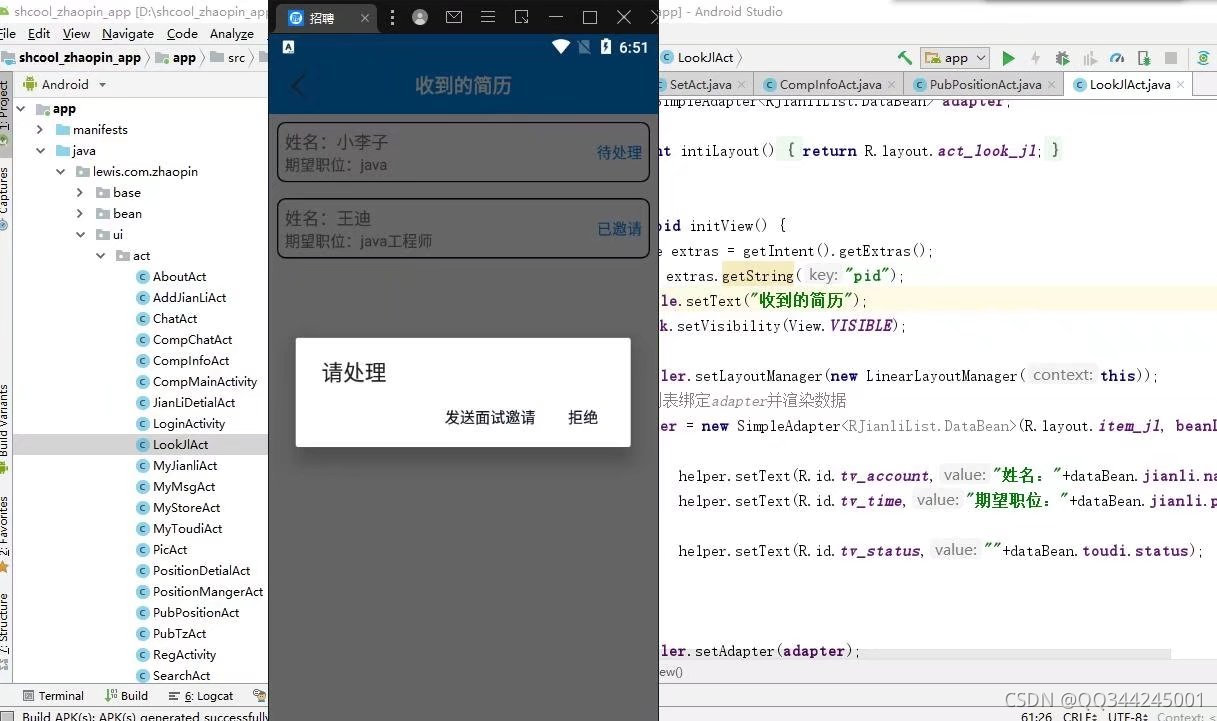Select PositionMangerAct in project tree

(x=200, y=592)
